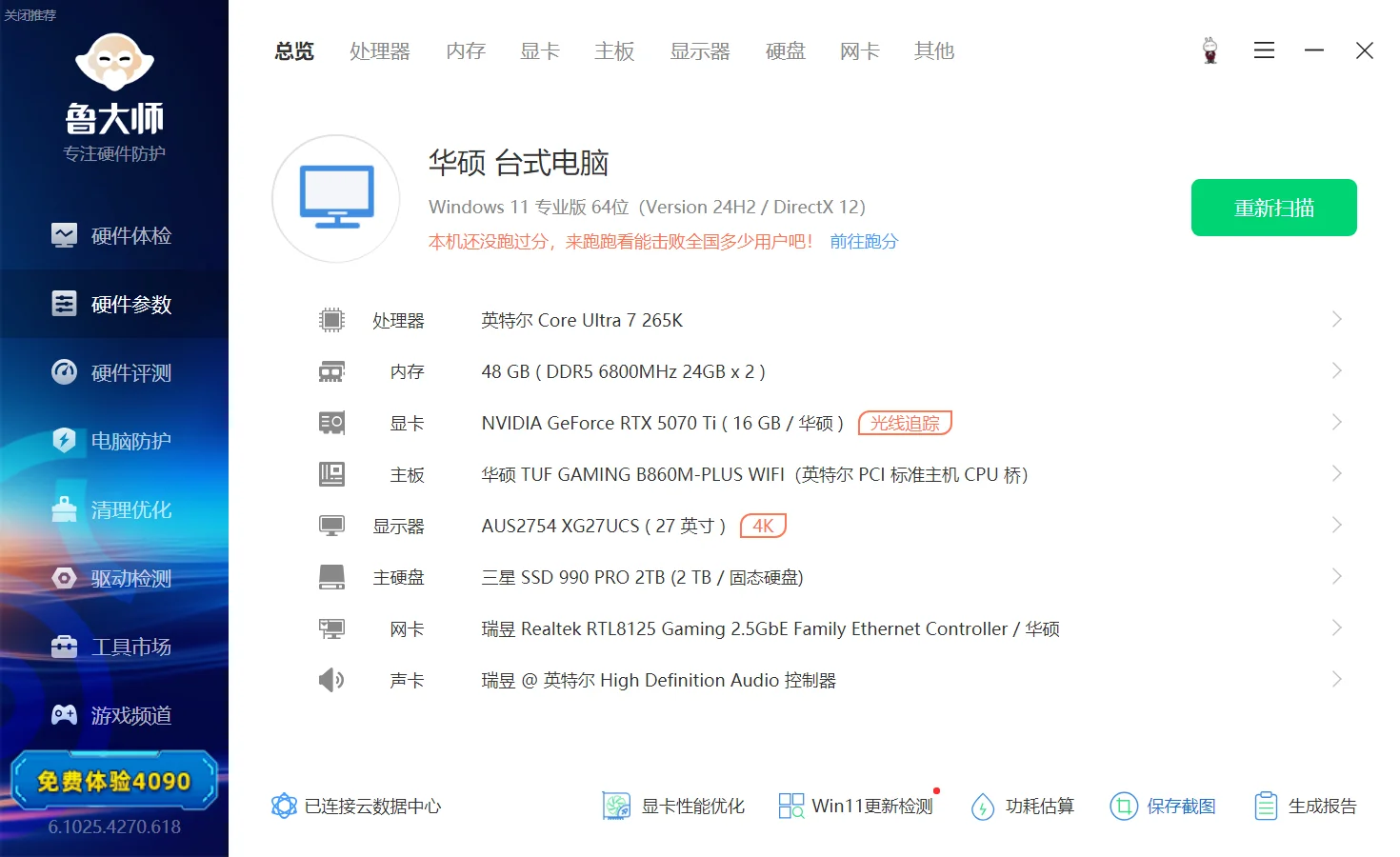Open 显卡性能优化 GPU optimization
The height and width of the screenshot is (857, 1400).
click(x=673, y=806)
